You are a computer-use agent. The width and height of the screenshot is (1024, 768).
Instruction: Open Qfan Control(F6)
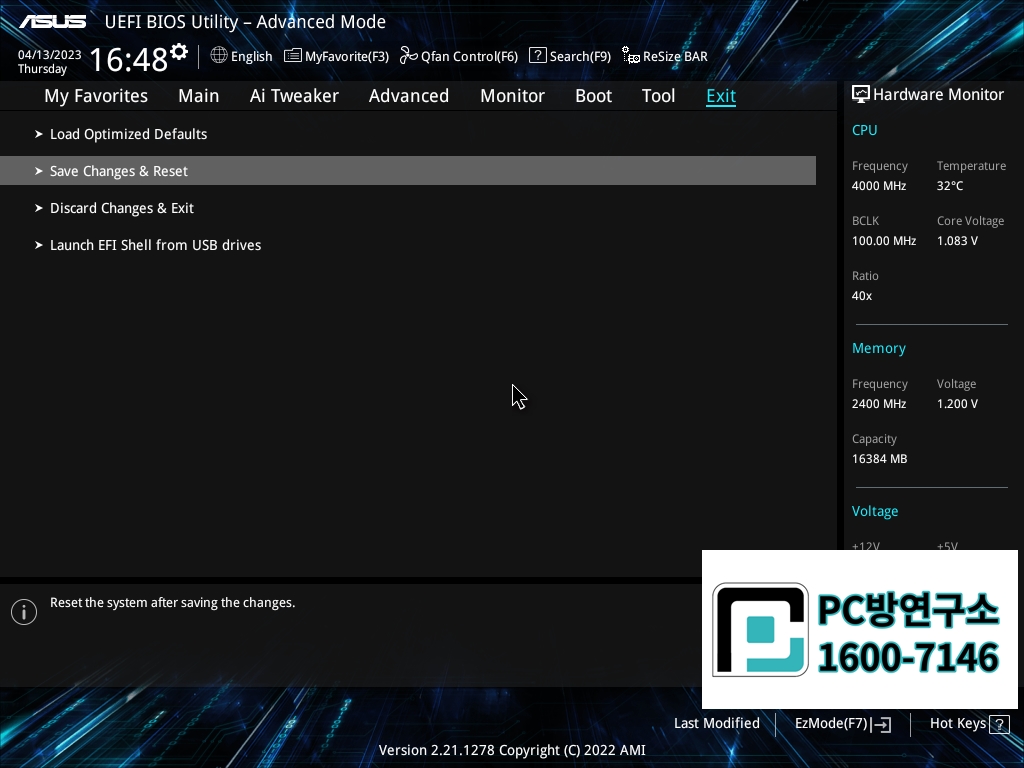469,57
